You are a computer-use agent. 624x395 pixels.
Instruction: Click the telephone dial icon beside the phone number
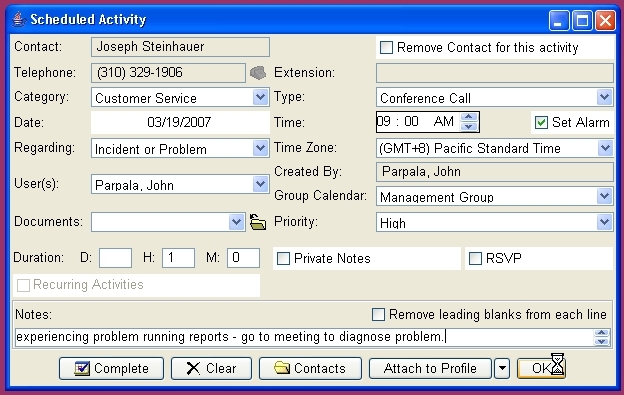pos(258,73)
